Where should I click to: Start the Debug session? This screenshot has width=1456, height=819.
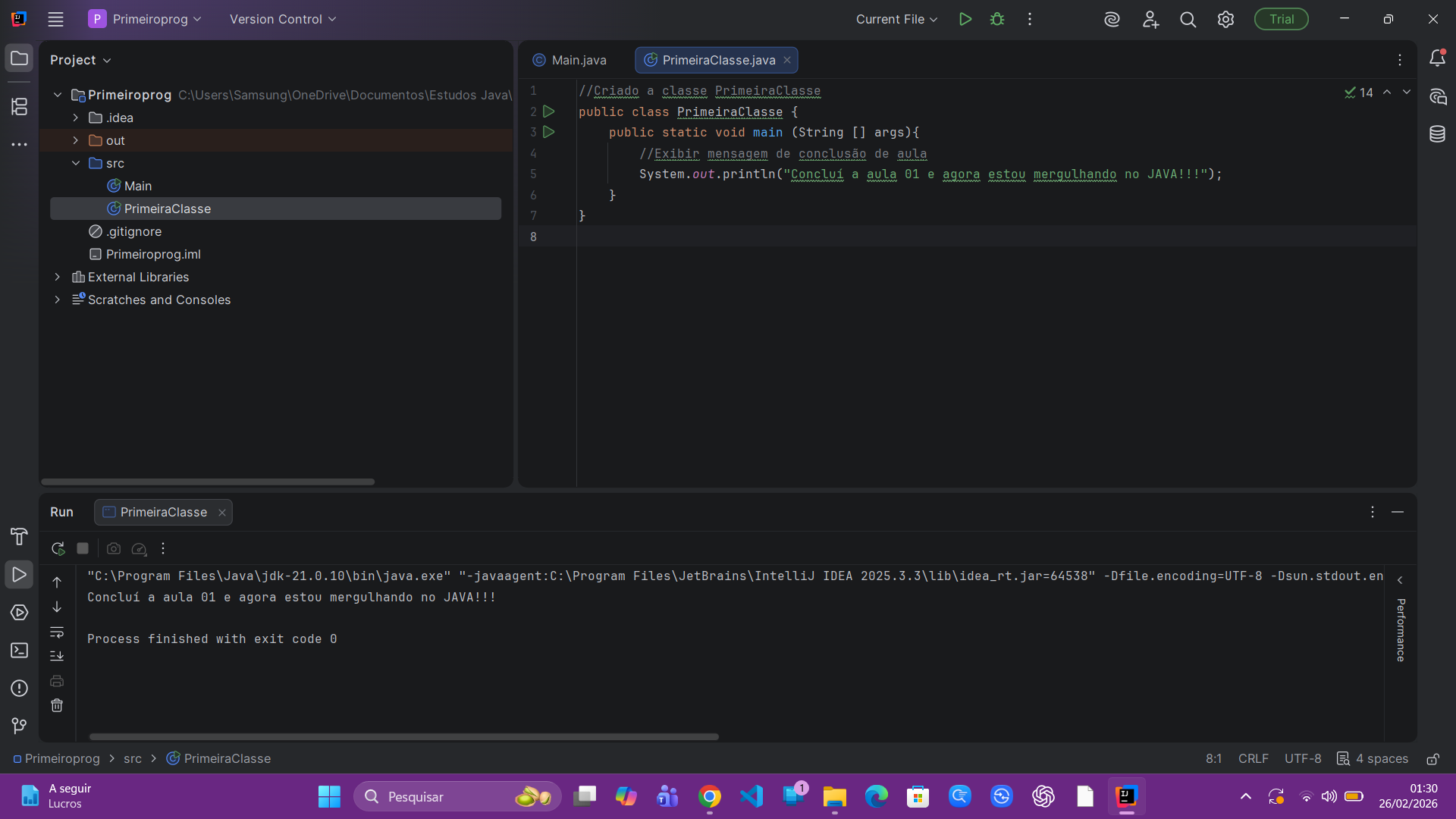[997, 19]
